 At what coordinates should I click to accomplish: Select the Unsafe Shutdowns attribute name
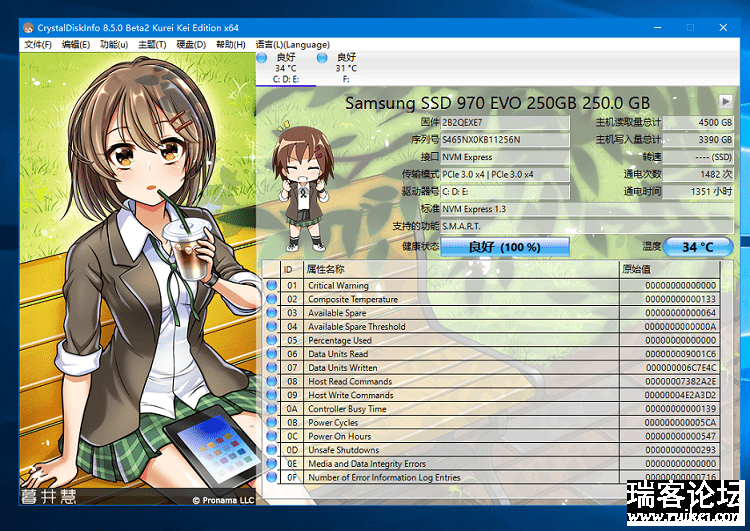[x=343, y=450]
